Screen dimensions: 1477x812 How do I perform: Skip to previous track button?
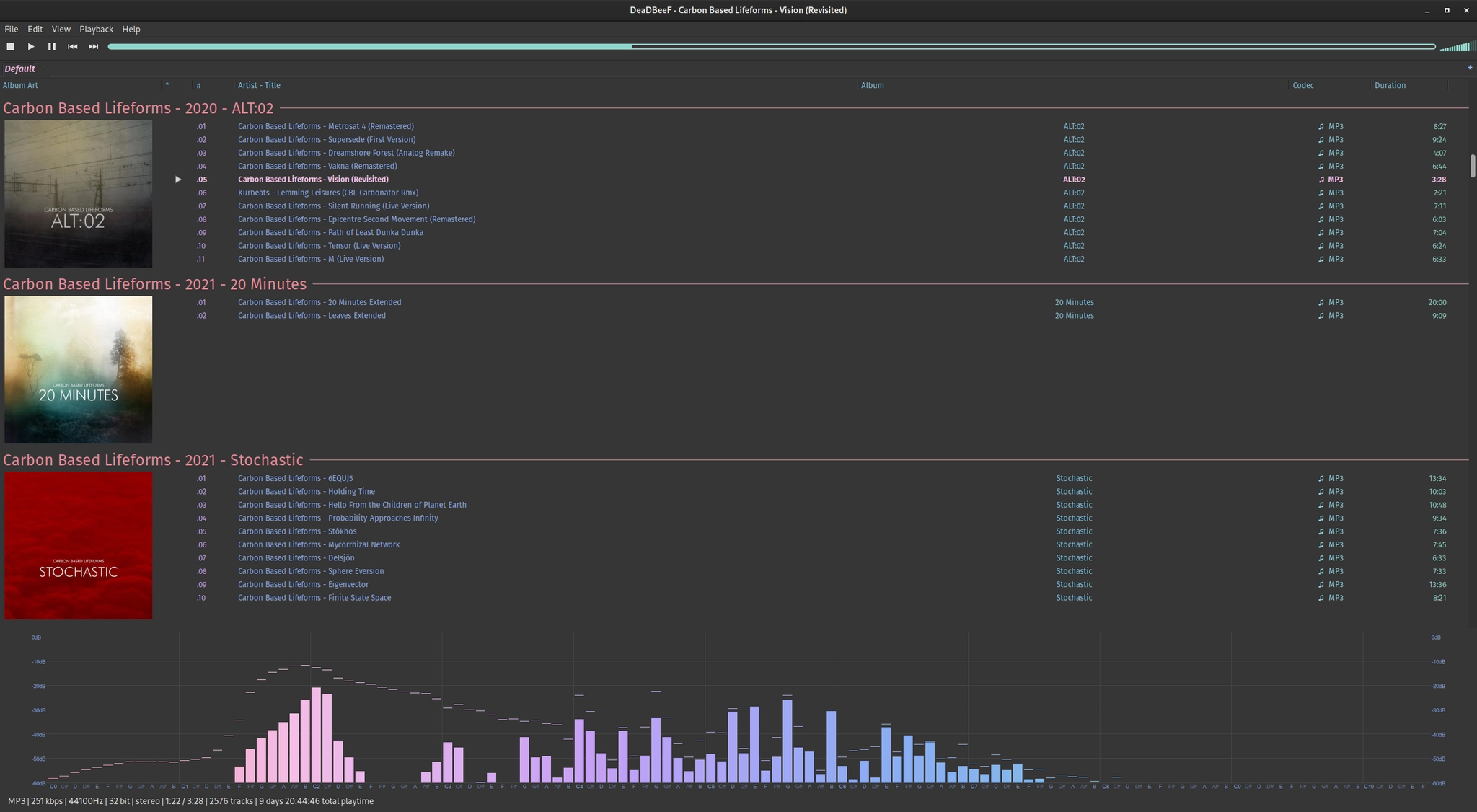(72, 46)
